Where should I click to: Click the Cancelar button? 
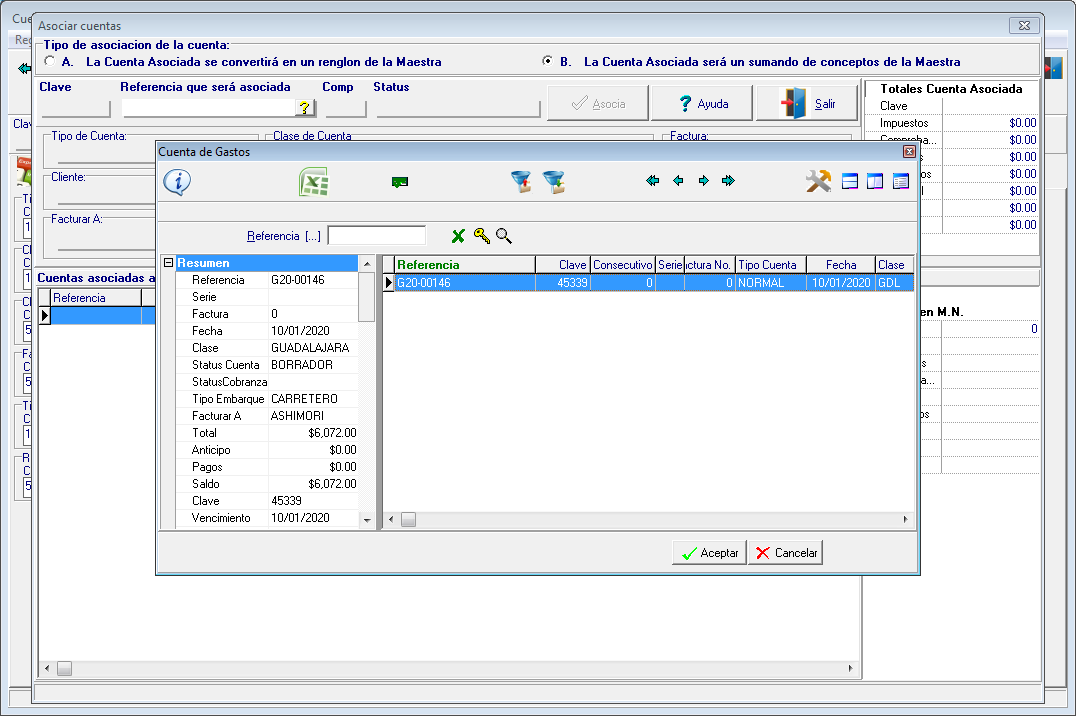click(786, 553)
